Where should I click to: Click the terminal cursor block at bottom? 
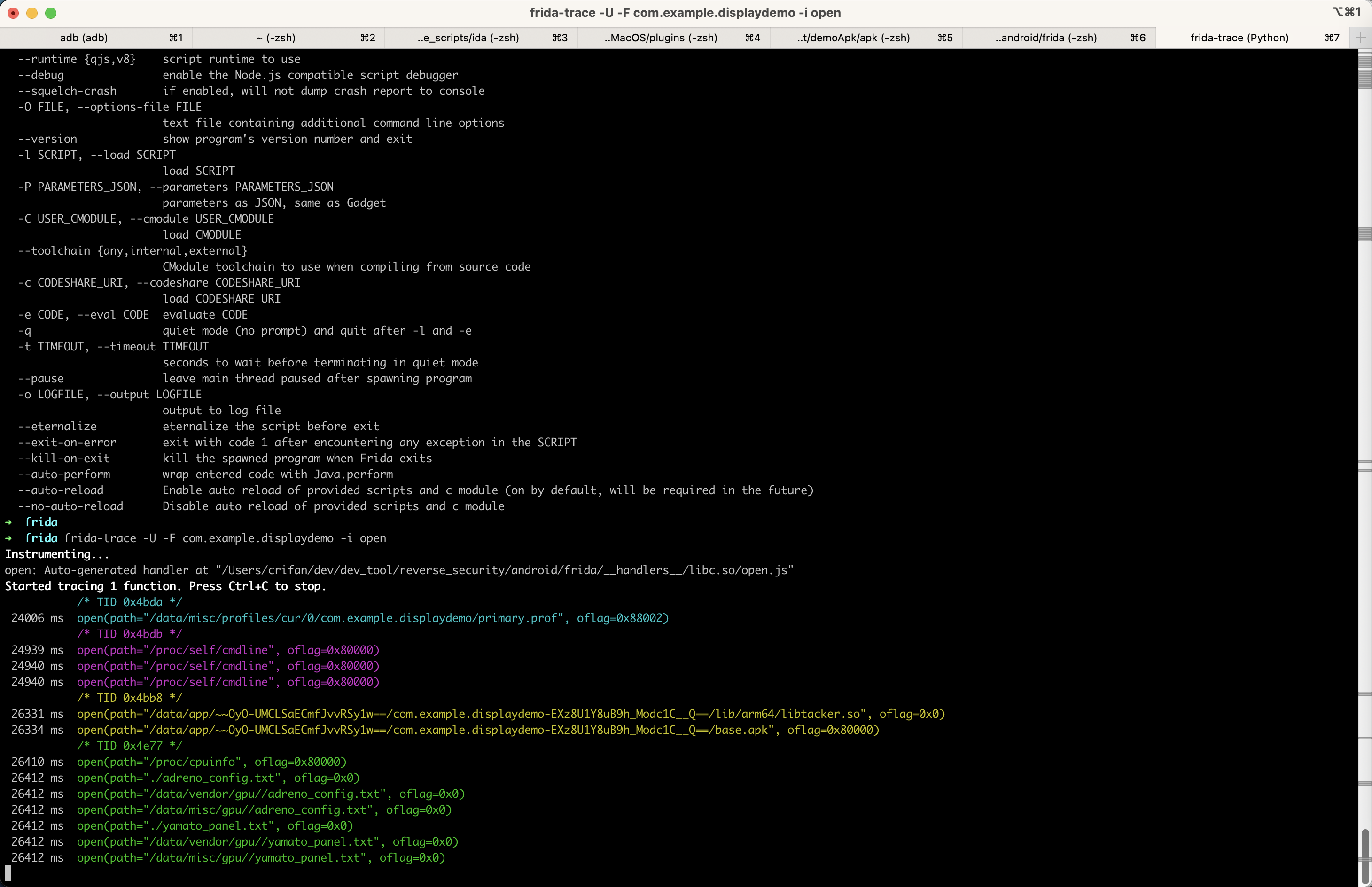pyautogui.click(x=8, y=873)
